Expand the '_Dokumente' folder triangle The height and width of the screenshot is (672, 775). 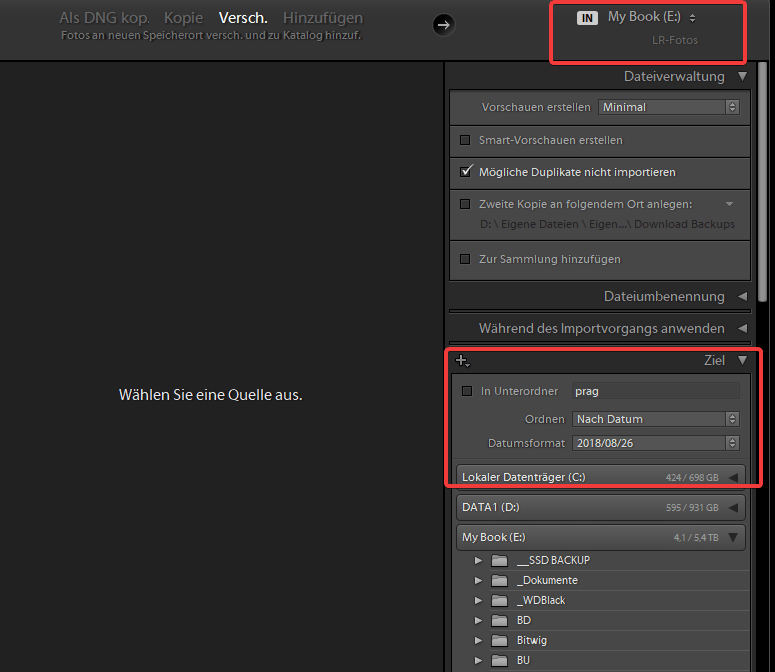478,580
